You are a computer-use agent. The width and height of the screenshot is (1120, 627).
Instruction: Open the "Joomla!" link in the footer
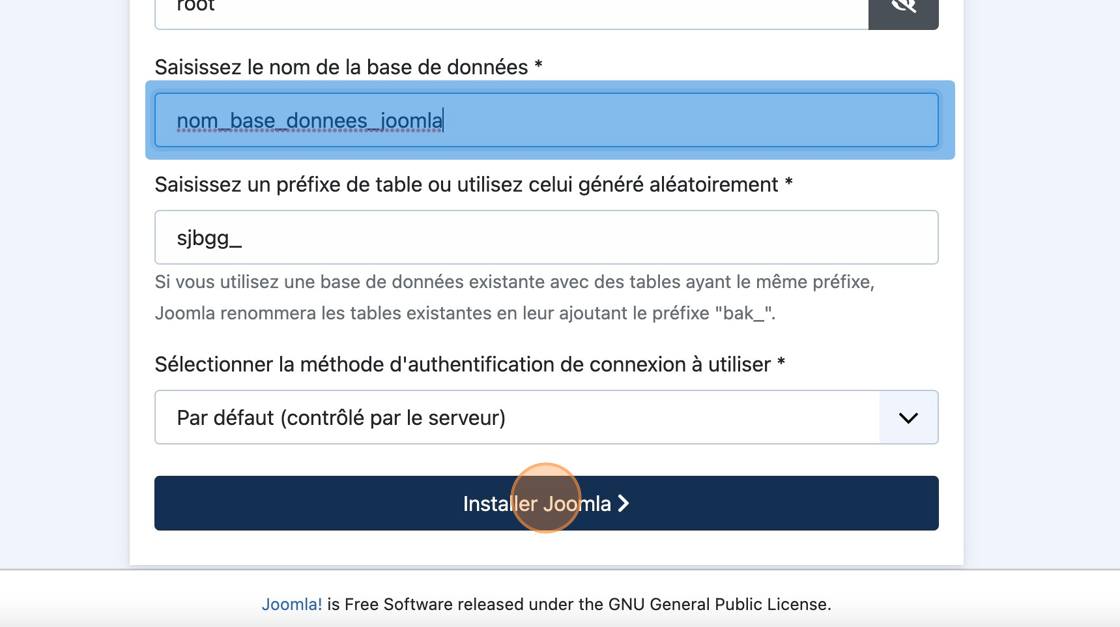click(x=292, y=604)
